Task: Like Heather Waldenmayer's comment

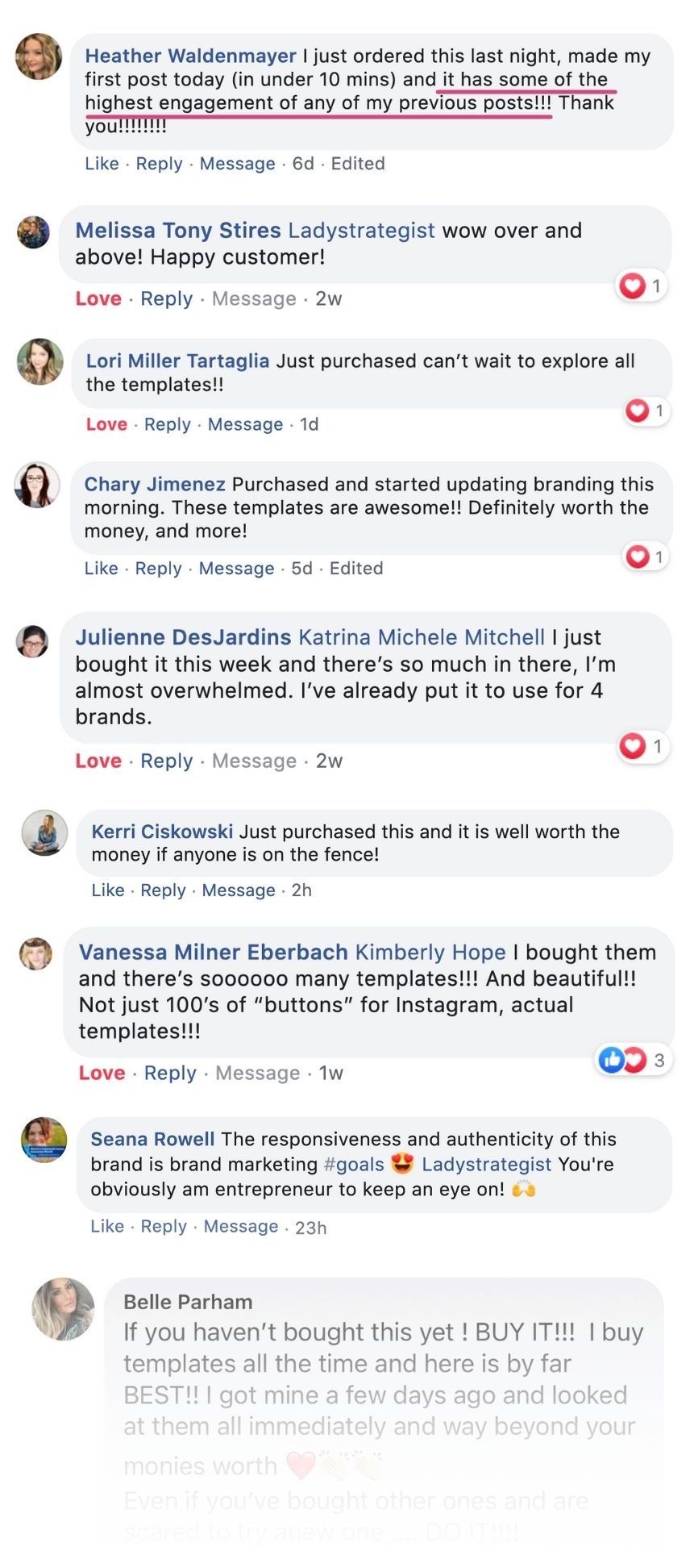Action: coord(102,164)
